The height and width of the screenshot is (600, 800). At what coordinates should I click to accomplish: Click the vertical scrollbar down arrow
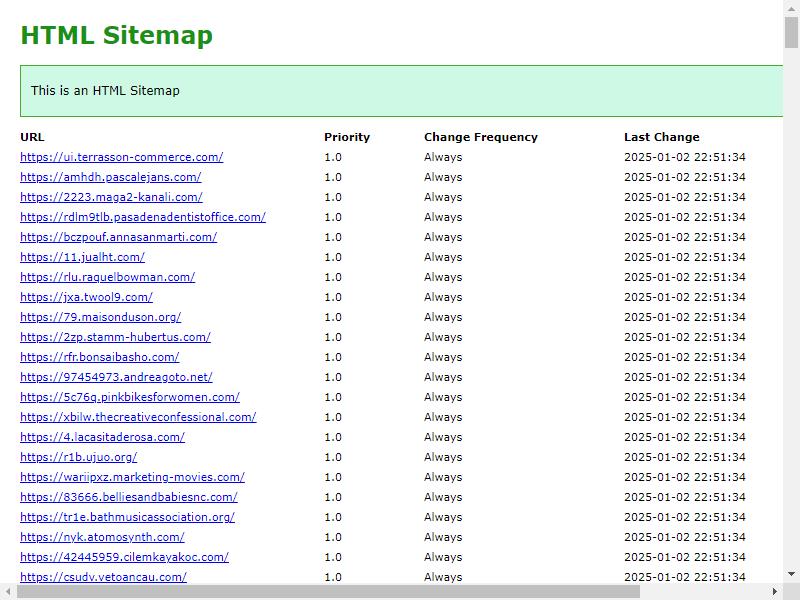click(x=791, y=574)
